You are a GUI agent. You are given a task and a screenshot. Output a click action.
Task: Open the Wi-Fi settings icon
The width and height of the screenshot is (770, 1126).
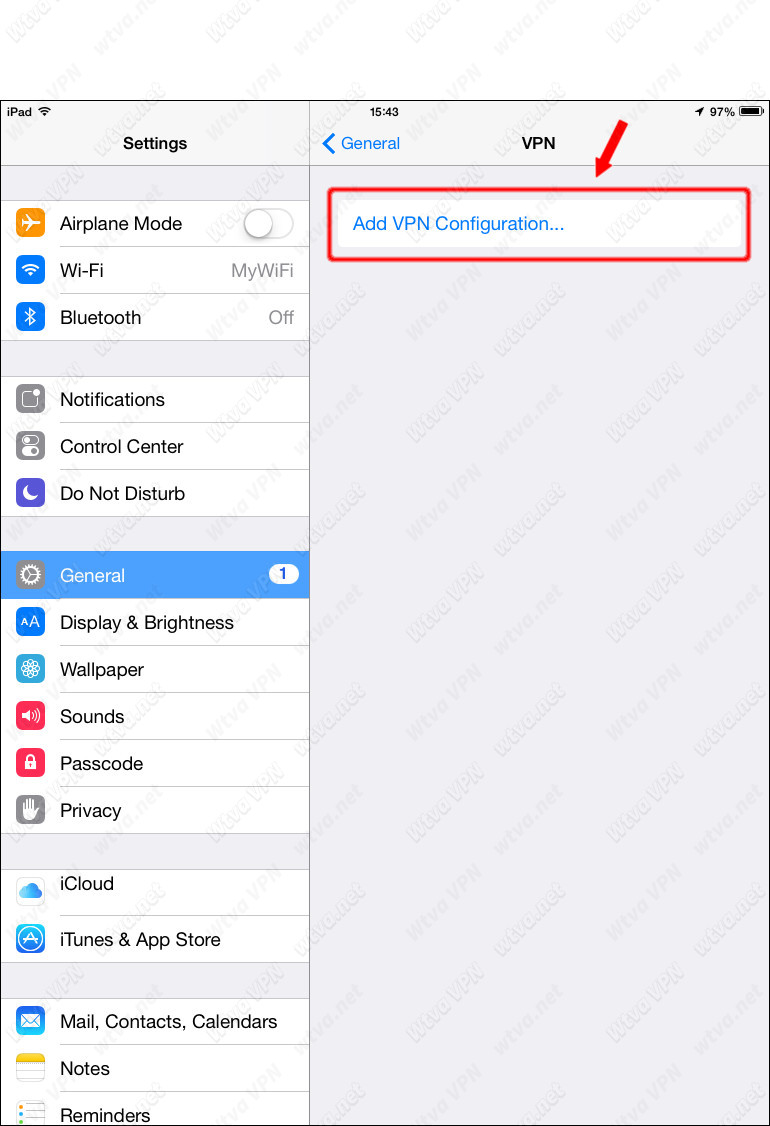click(x=30, y=270)
